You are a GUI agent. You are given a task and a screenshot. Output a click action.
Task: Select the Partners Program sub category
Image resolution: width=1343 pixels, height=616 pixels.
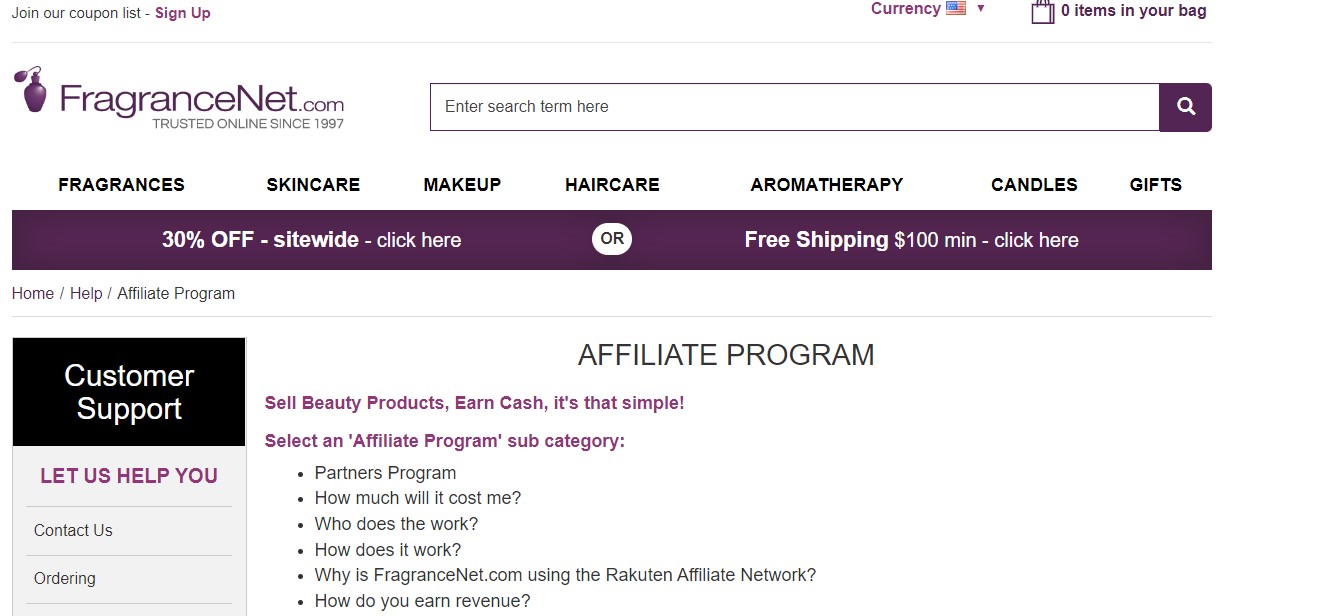pos(385,473)
